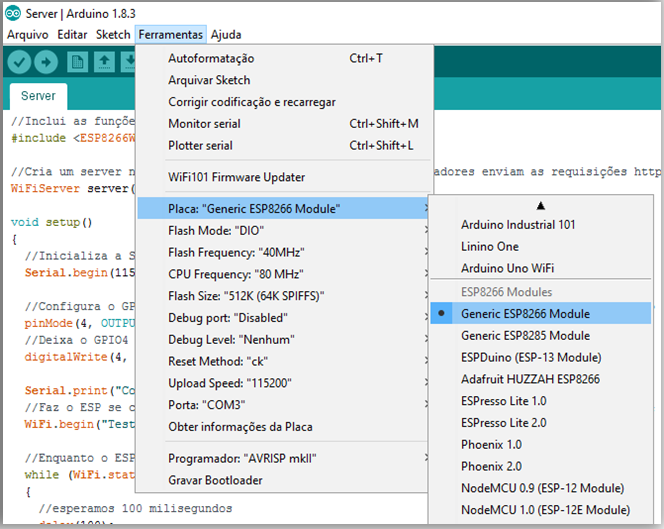Image resolution: width=664 pixels, height=529 pixels.
Task: Select NodeMCU 0.9 (ESP-12 Module) board
Action: (x=541, y=488)
